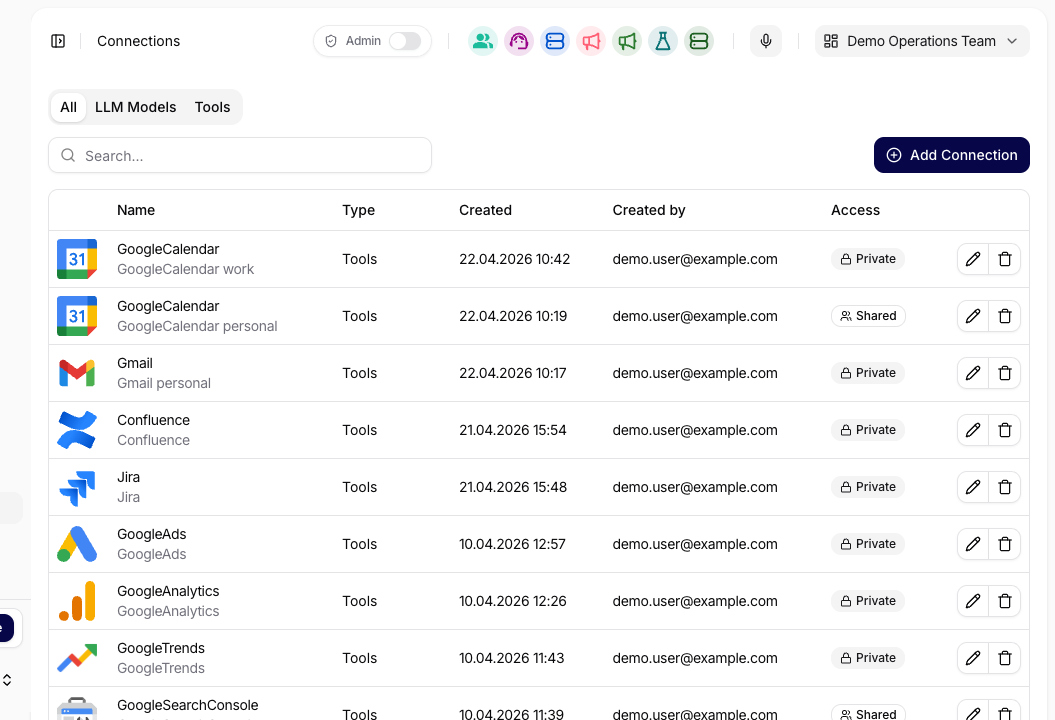Delete the Confluence connection
Image resolution: width=1055 pixels, height=720 pixels.
[x=1005, y=430]
